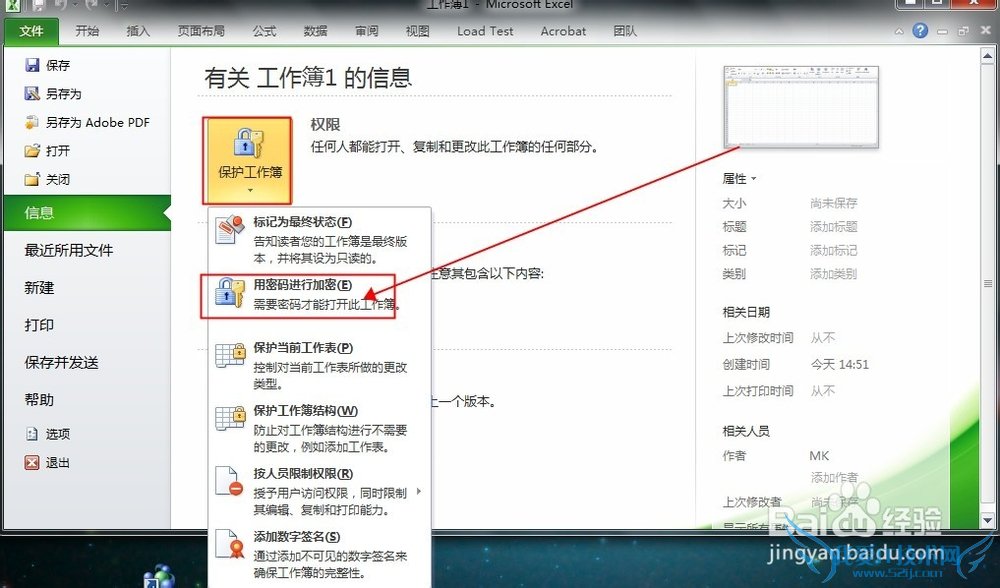Click the Protect Workbook lock icon
This screenshot has height=588, width=1000.
click(249, 143)
